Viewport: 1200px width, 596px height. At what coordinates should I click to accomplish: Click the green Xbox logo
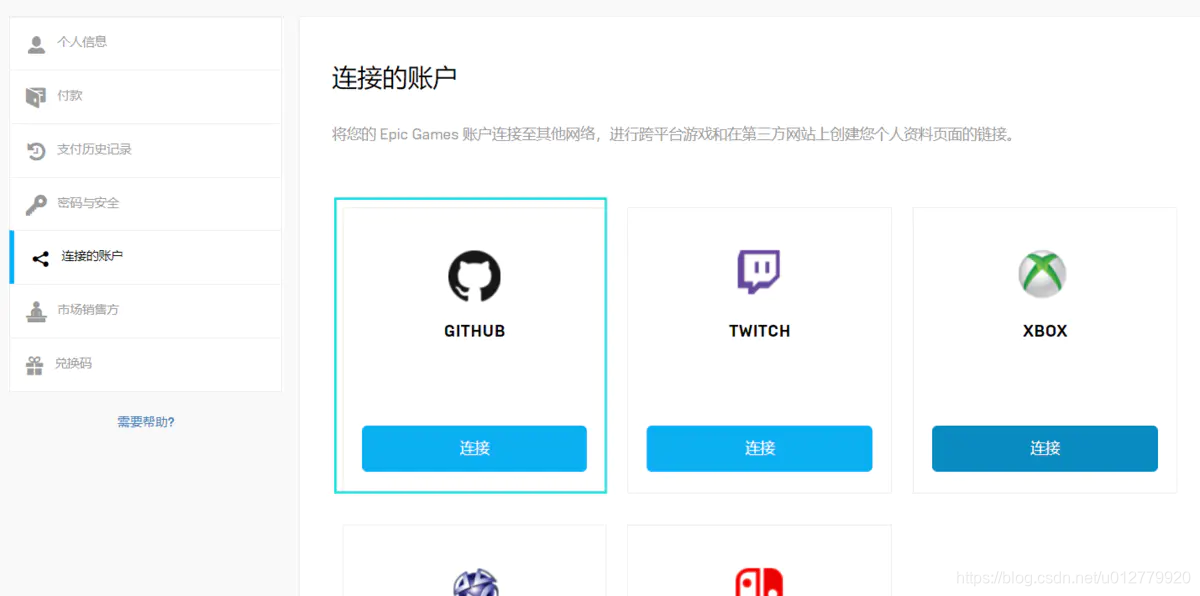click(x=1043, y=274)
